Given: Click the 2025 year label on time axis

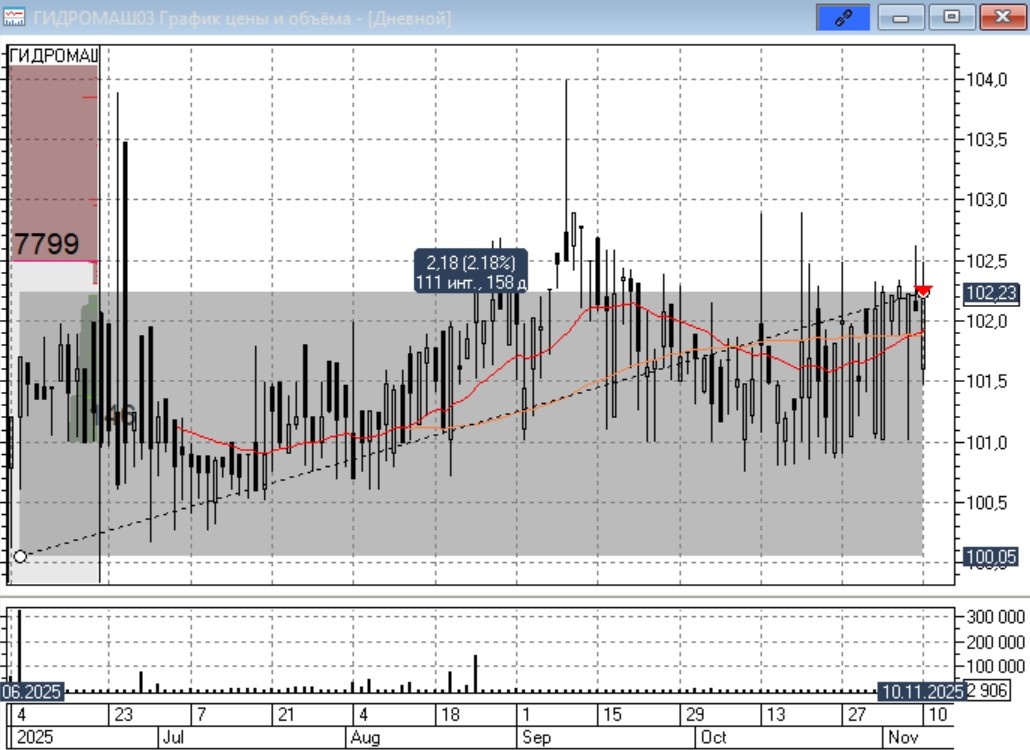Looking at the screenshot, I should pos(34,737).
